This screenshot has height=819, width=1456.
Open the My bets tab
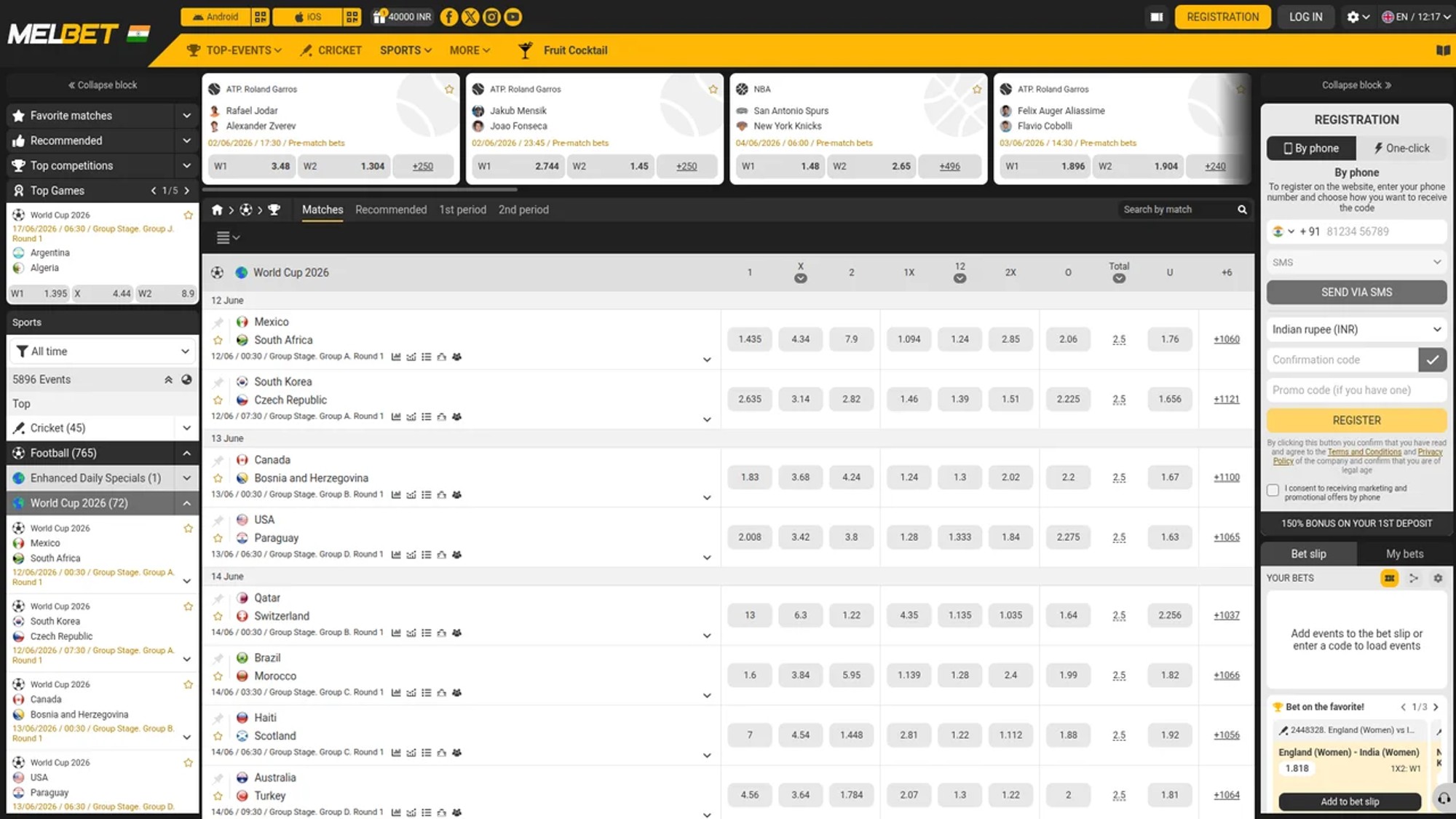coord(1404,554)
